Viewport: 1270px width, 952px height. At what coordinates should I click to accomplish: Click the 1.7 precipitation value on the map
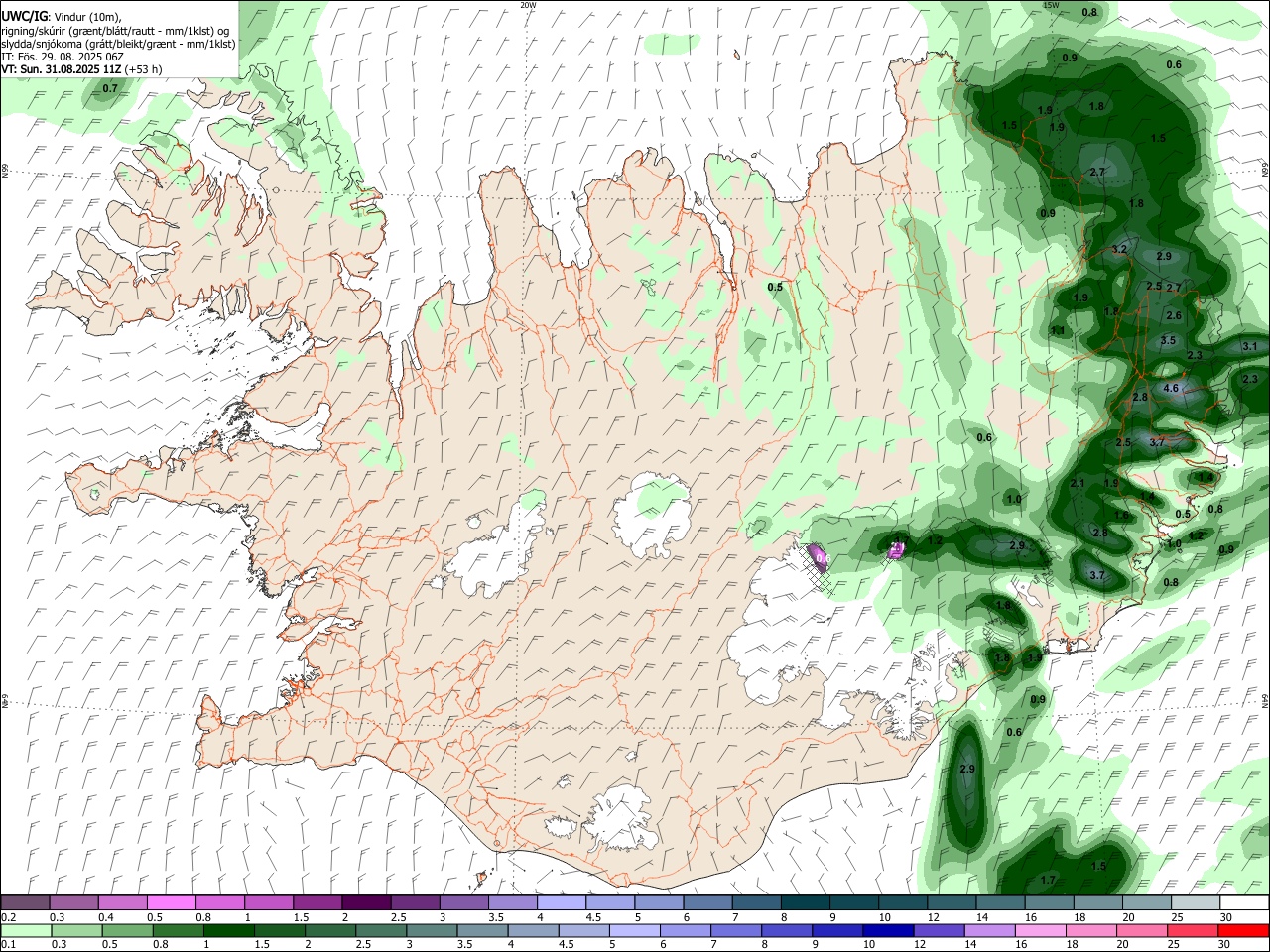pos(1048,880)
